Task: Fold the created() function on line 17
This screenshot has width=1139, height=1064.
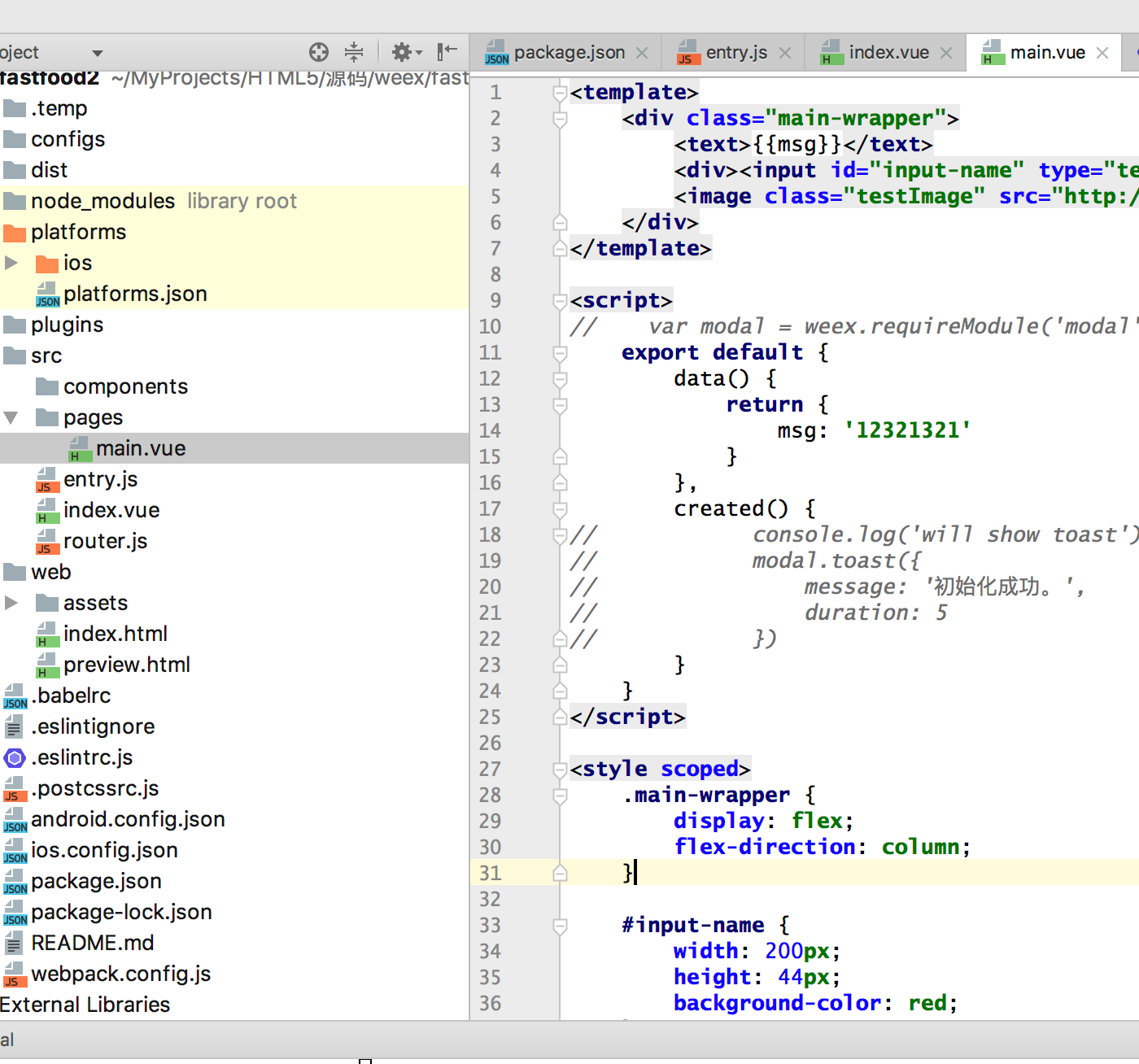Action: (560, 509)
